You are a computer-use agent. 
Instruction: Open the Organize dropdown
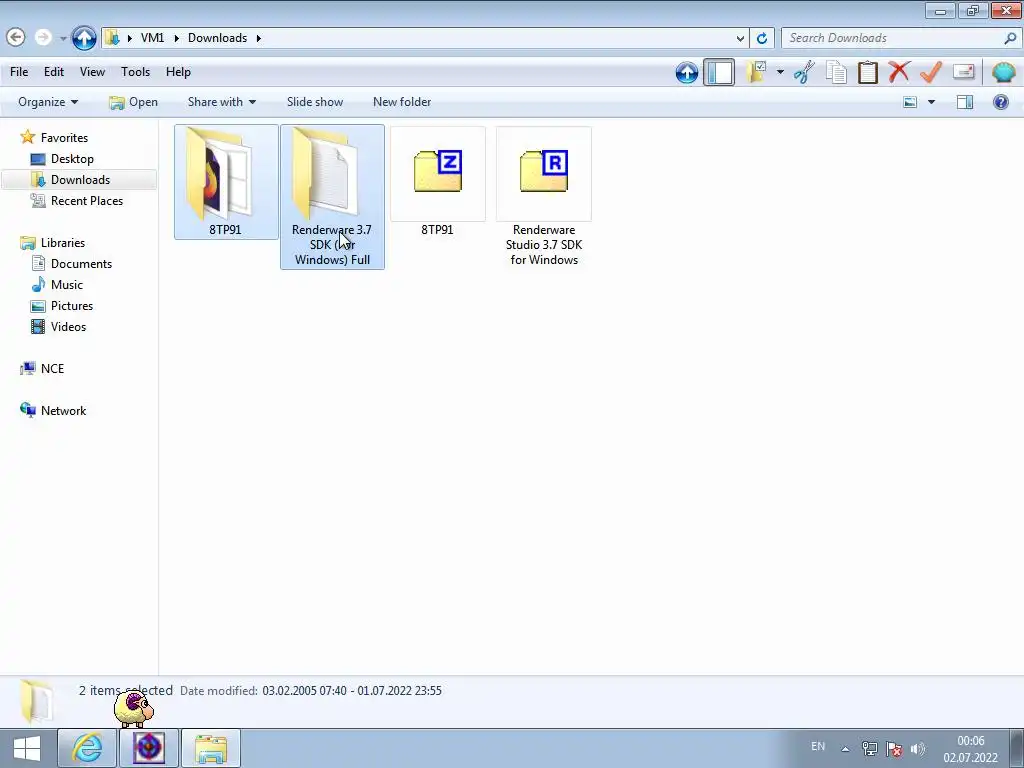(48, 102)
